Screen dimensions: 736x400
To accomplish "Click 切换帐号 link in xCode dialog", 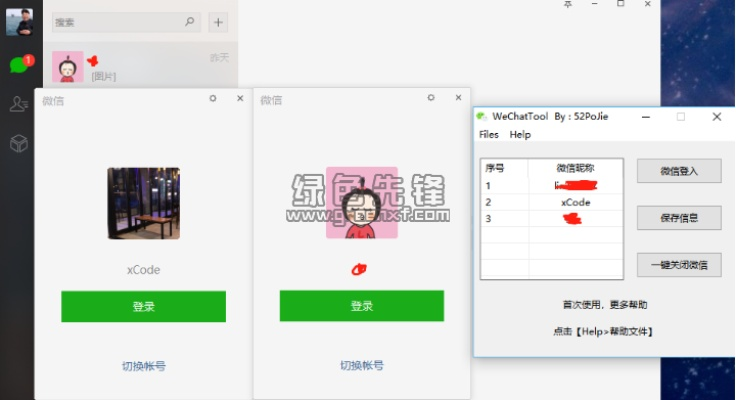I will (143, 366).
